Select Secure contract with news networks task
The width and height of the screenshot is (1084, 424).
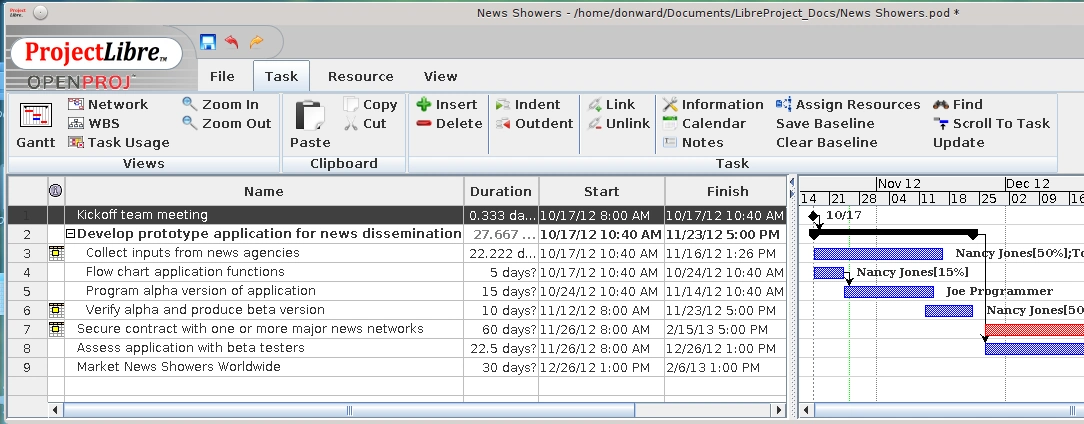pyautogui.click(x=250, y=329)
